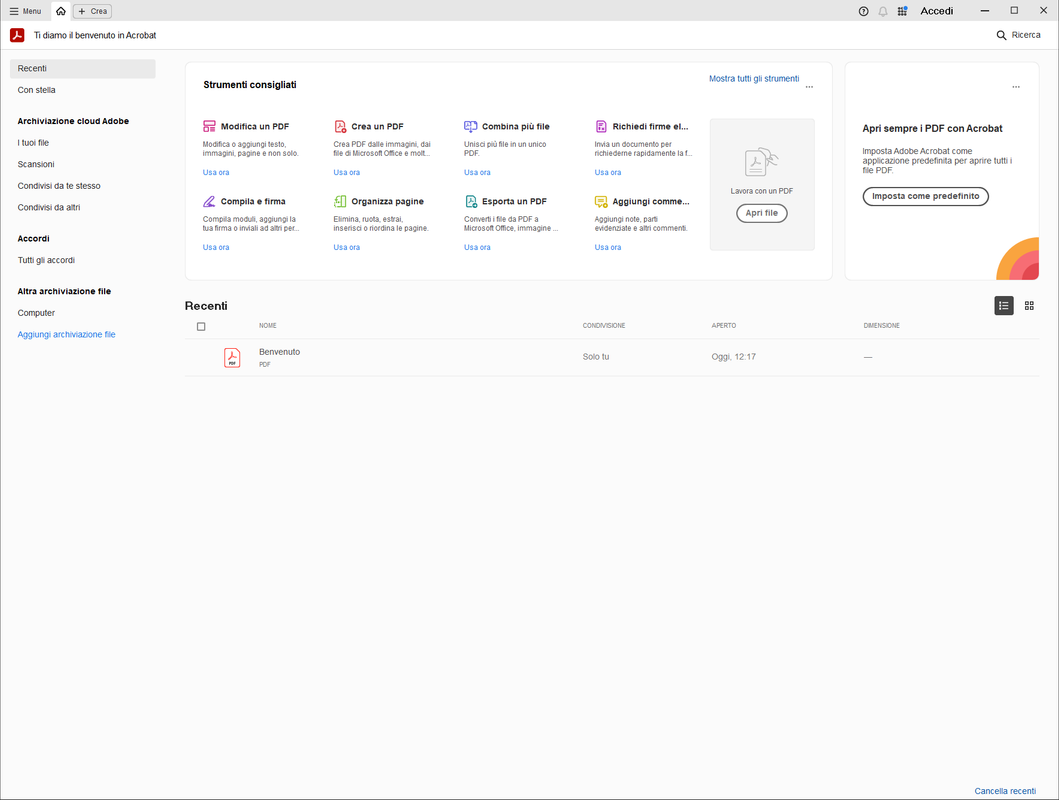Click the Solo tu sharing cell

tap(596, 356)
